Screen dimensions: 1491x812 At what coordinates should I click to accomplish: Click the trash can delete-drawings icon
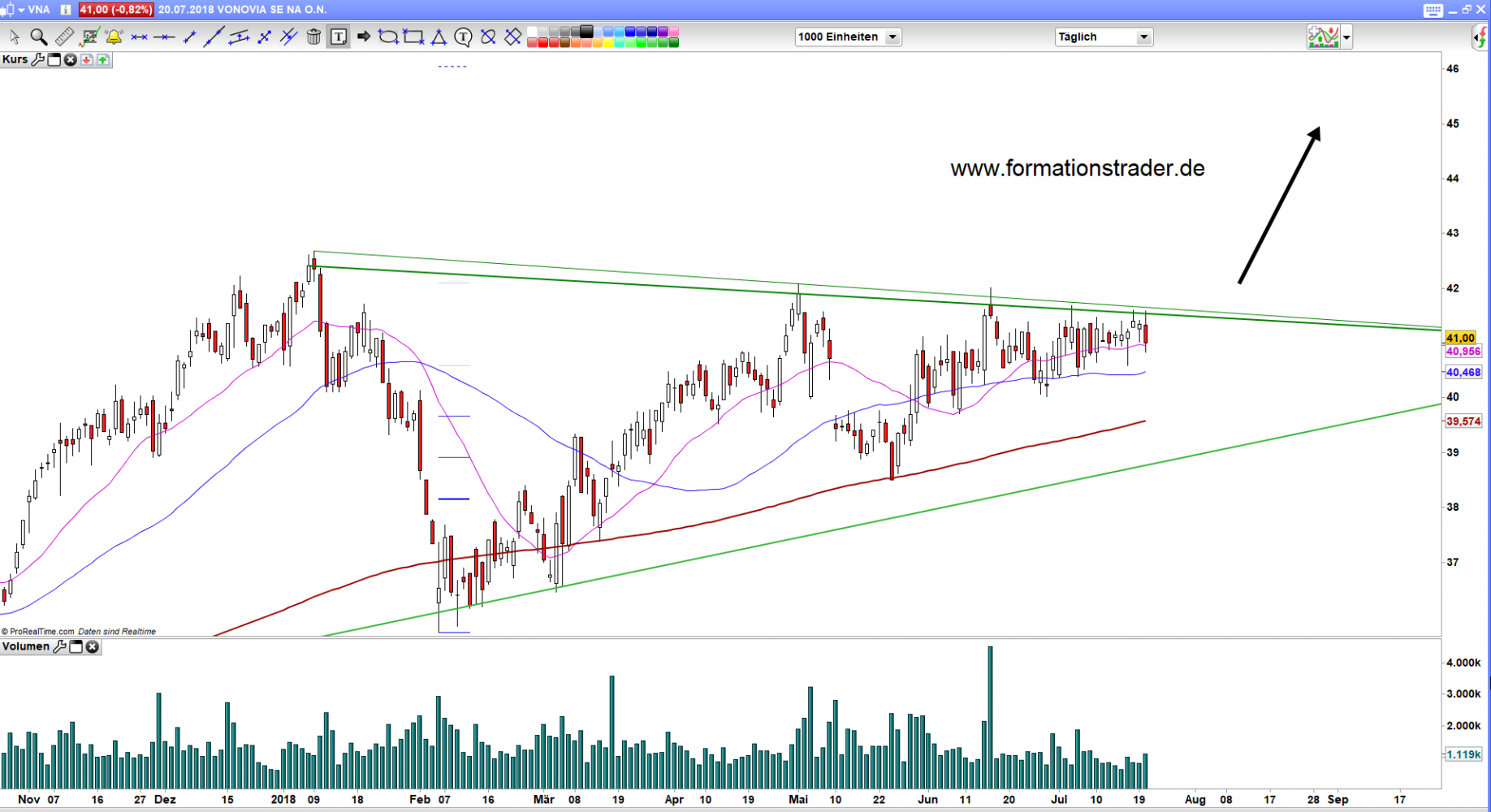click(x=313, y=37)
